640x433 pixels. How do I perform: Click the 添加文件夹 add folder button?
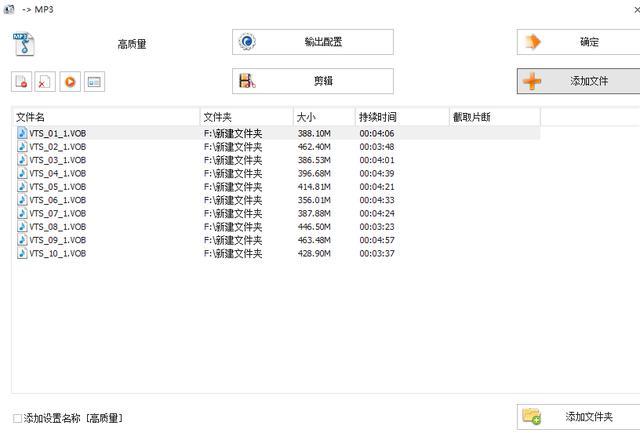coord(578,417)
